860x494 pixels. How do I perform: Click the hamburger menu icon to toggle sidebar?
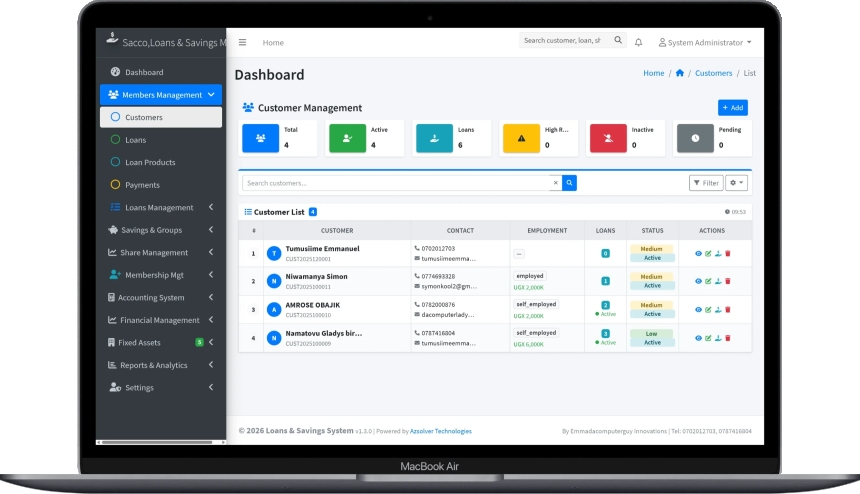tap(242, 43)
